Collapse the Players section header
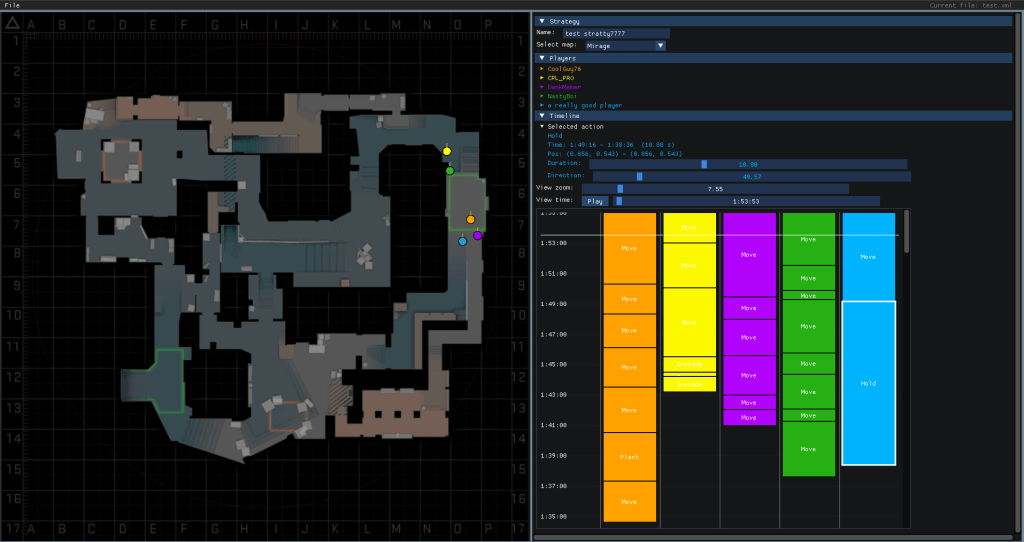The height and width of the screenshot is (542, 1024). click(x=542, y=58)
